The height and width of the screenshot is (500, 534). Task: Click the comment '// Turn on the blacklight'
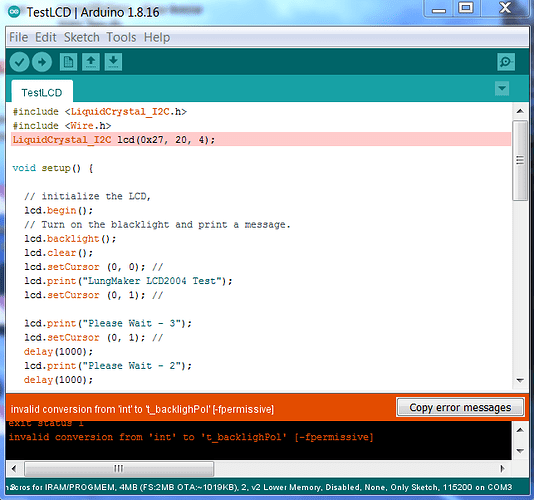pos(157,225)
